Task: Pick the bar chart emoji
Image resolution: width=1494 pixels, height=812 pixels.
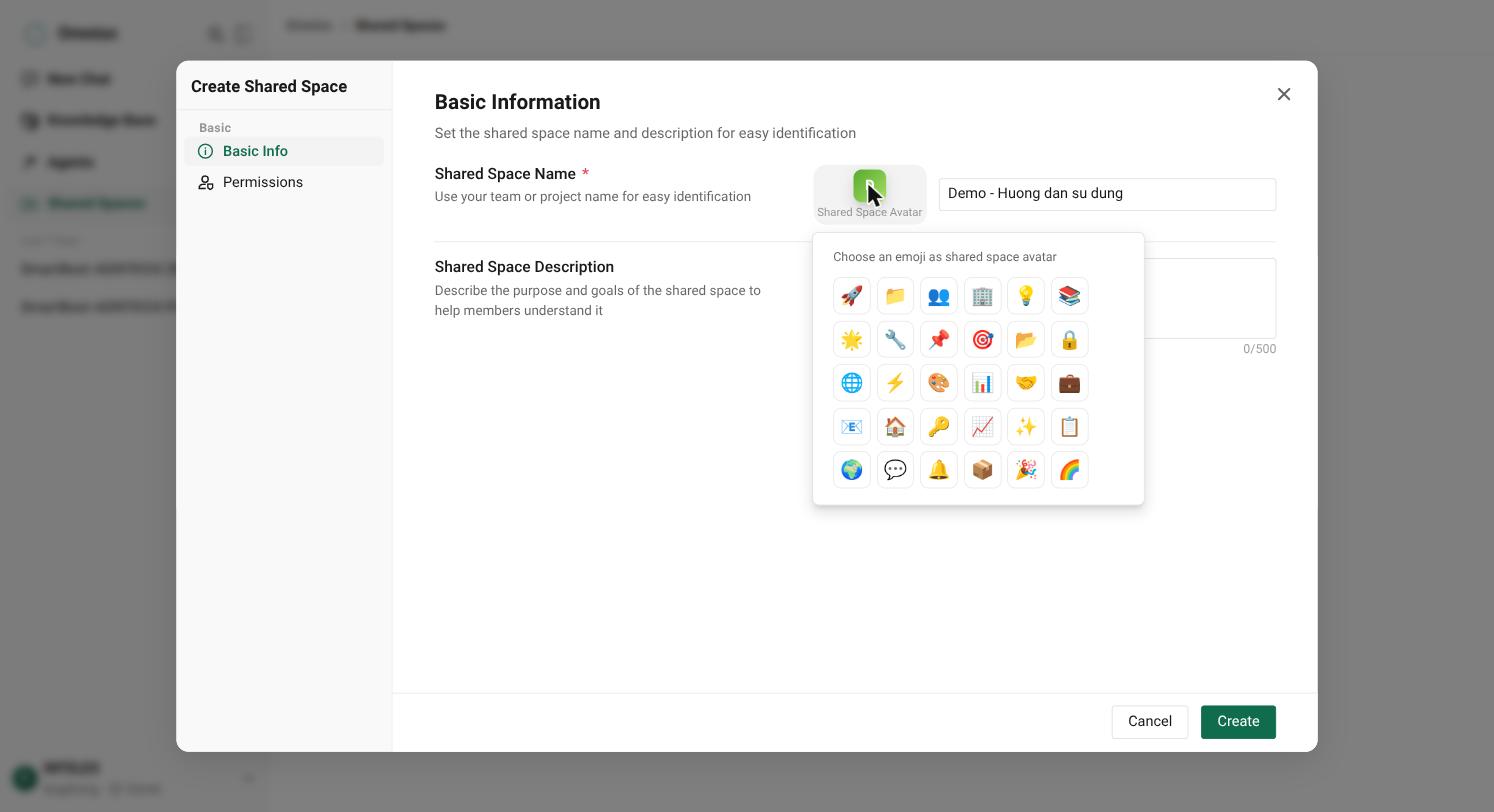Action: pos(982,383)
